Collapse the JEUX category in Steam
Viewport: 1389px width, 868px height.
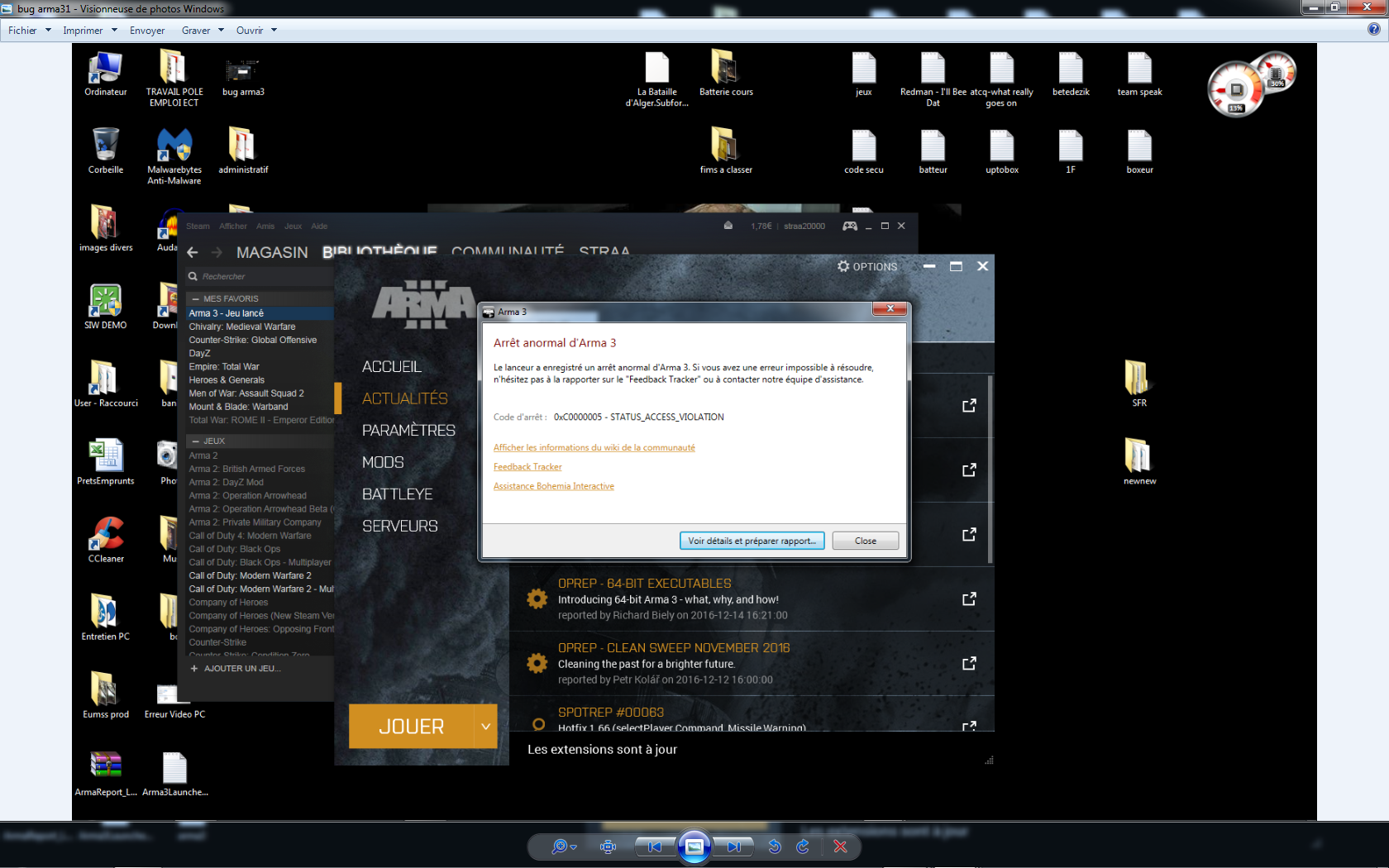[x=196, y=441]
